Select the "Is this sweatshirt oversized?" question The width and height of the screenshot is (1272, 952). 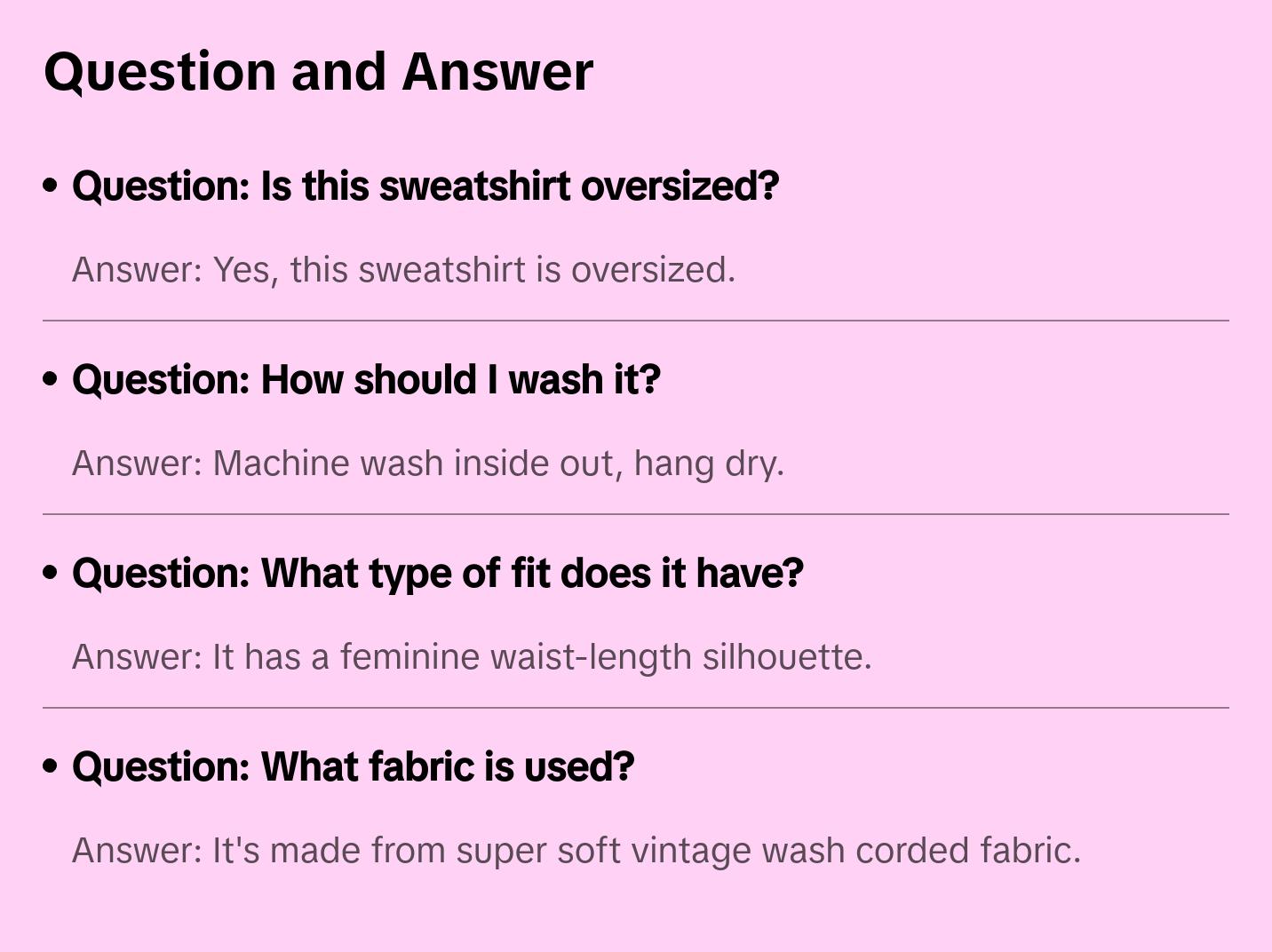pyautogui.click(x=425, y=186)
